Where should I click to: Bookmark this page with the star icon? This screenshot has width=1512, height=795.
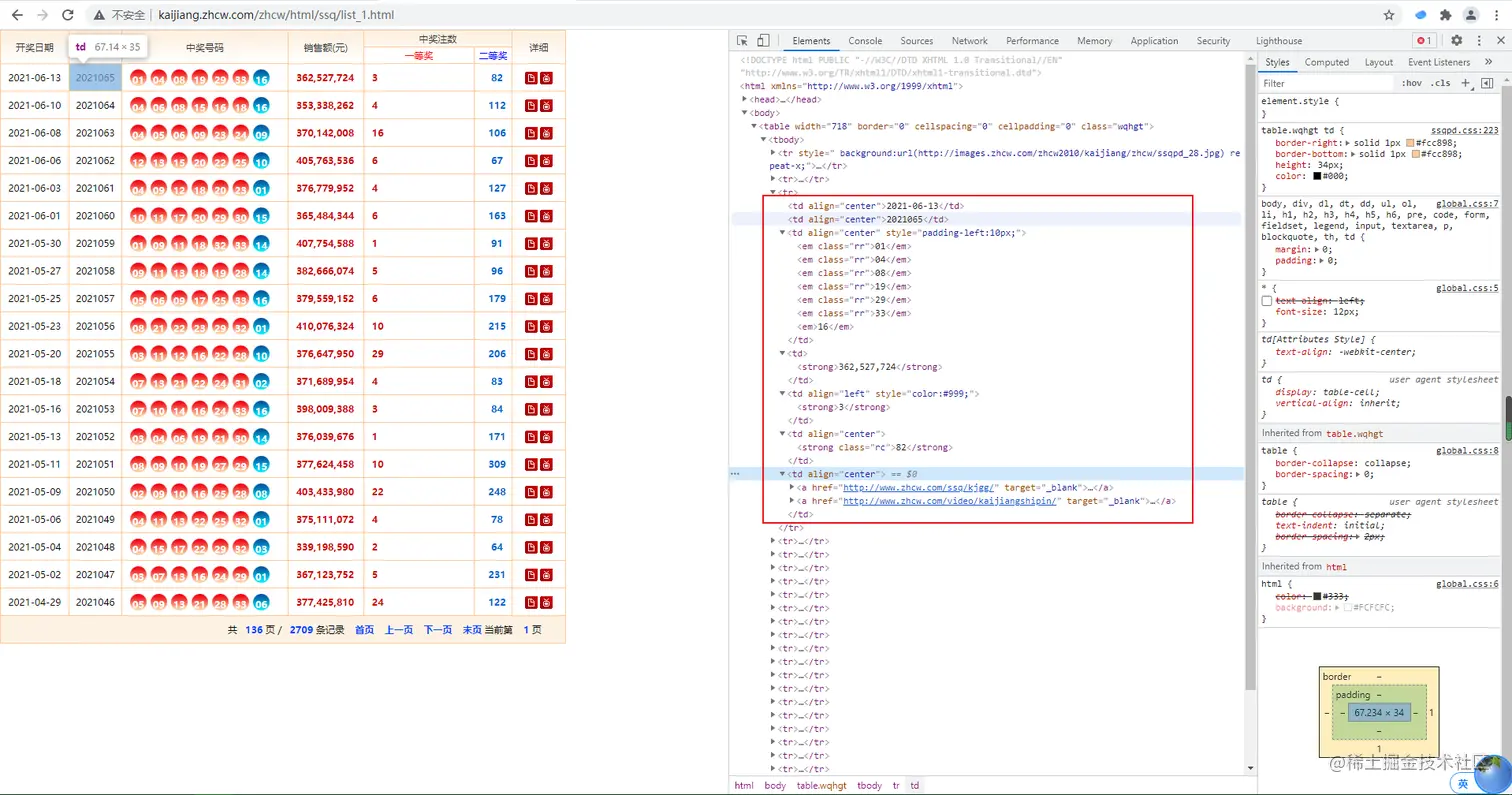(x=1389, y=15)
